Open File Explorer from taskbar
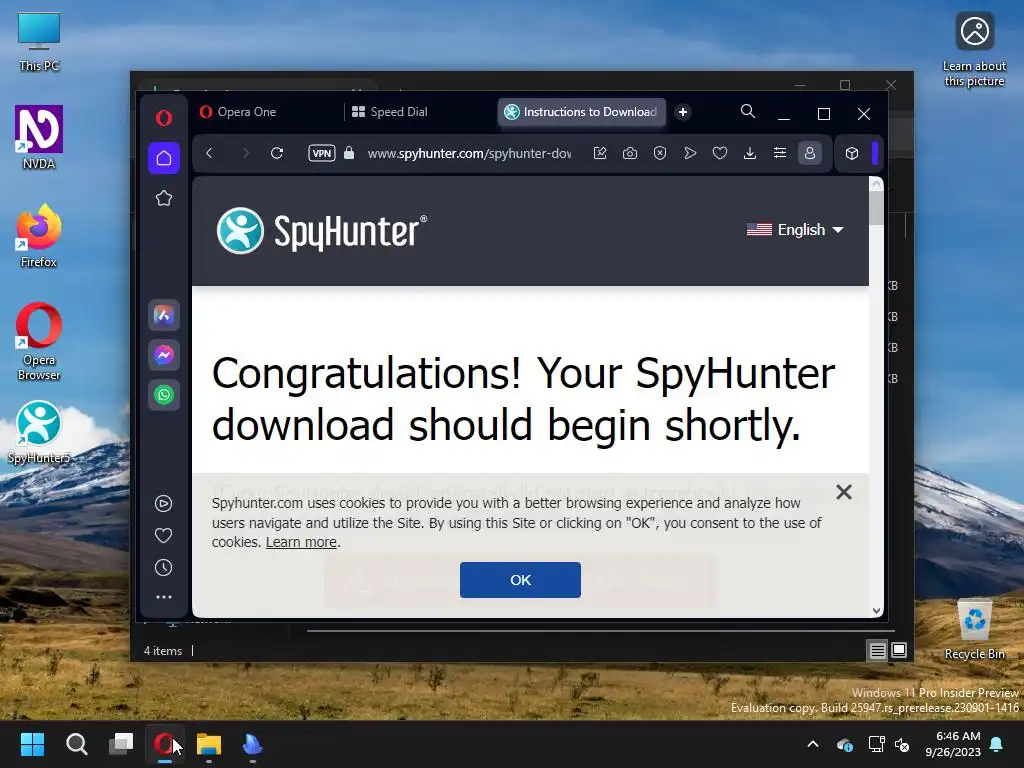This screenshot has height=768, width=1024. click(209, 744)
